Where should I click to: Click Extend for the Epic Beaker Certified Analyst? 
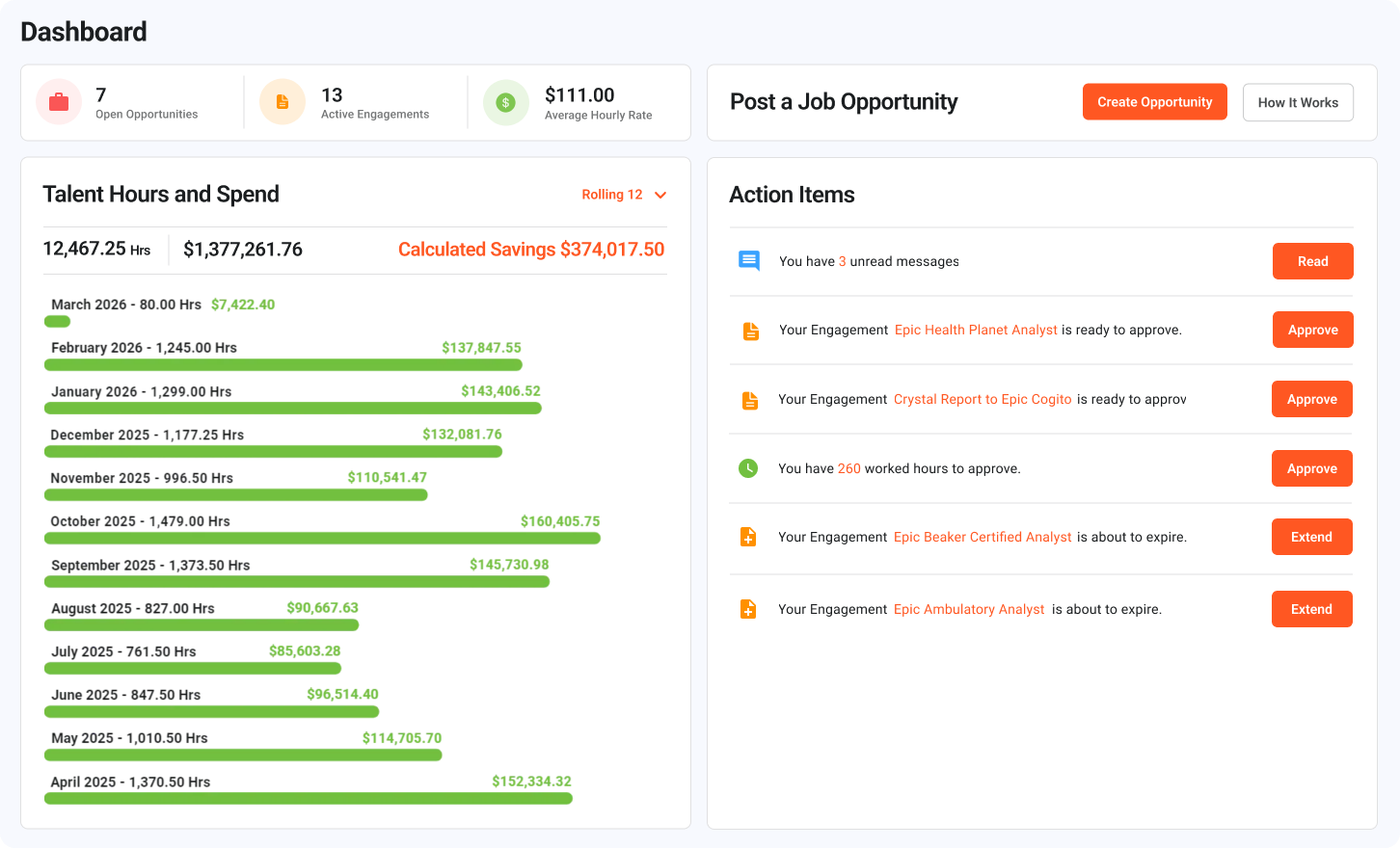(1311, 537)
